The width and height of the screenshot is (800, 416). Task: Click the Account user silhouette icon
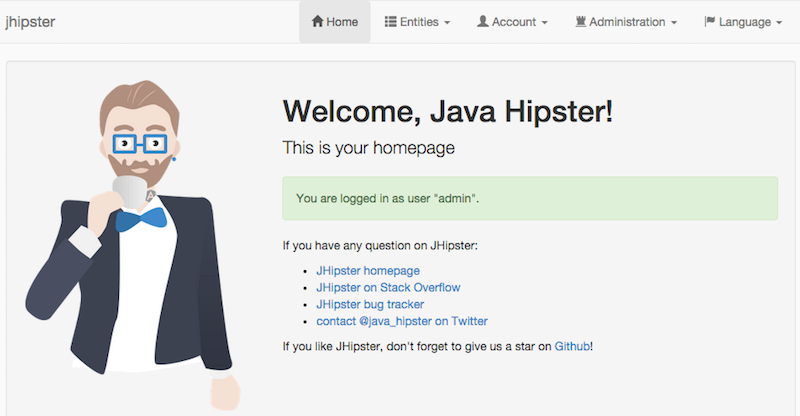coord(482,22)
